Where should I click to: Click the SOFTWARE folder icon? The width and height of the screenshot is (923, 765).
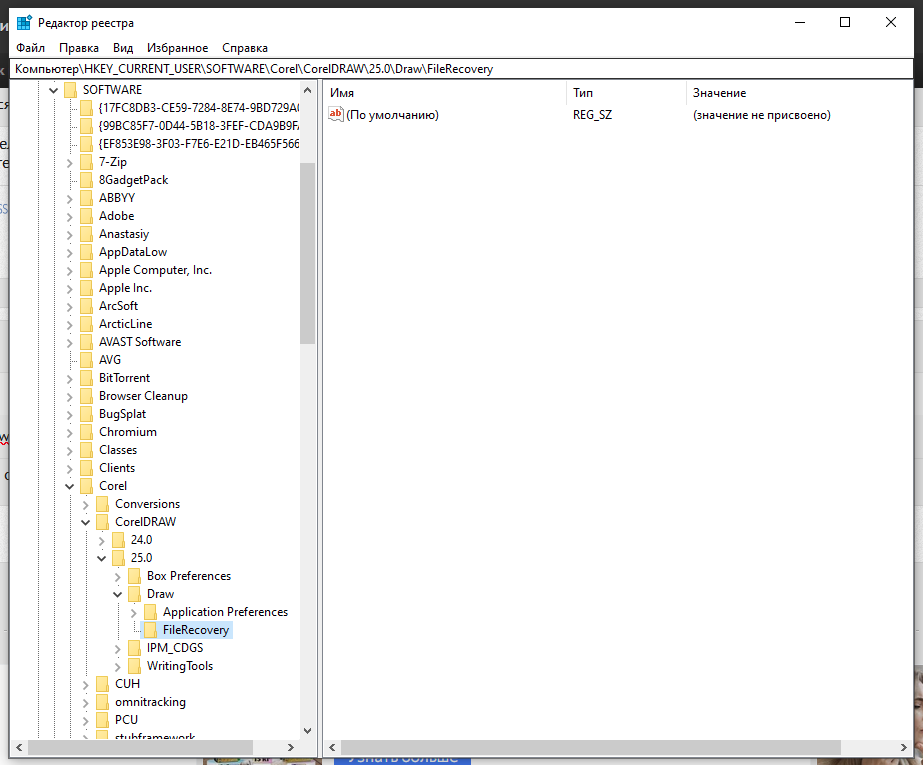click(71, 90)
